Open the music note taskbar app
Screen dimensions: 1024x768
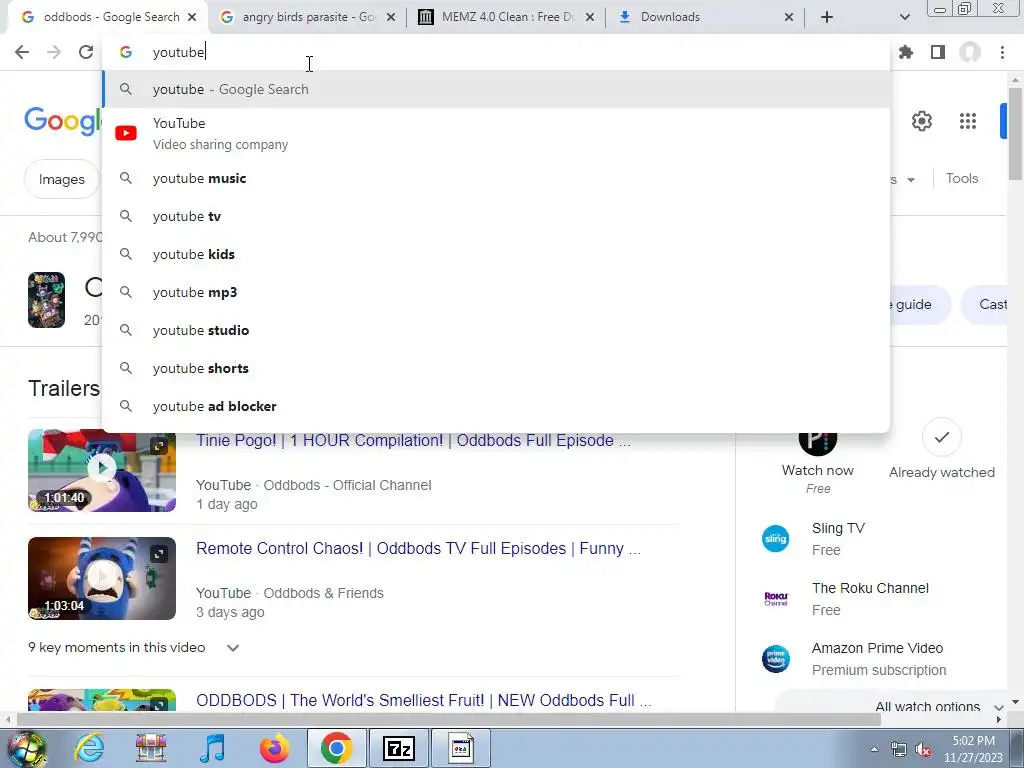212,748
